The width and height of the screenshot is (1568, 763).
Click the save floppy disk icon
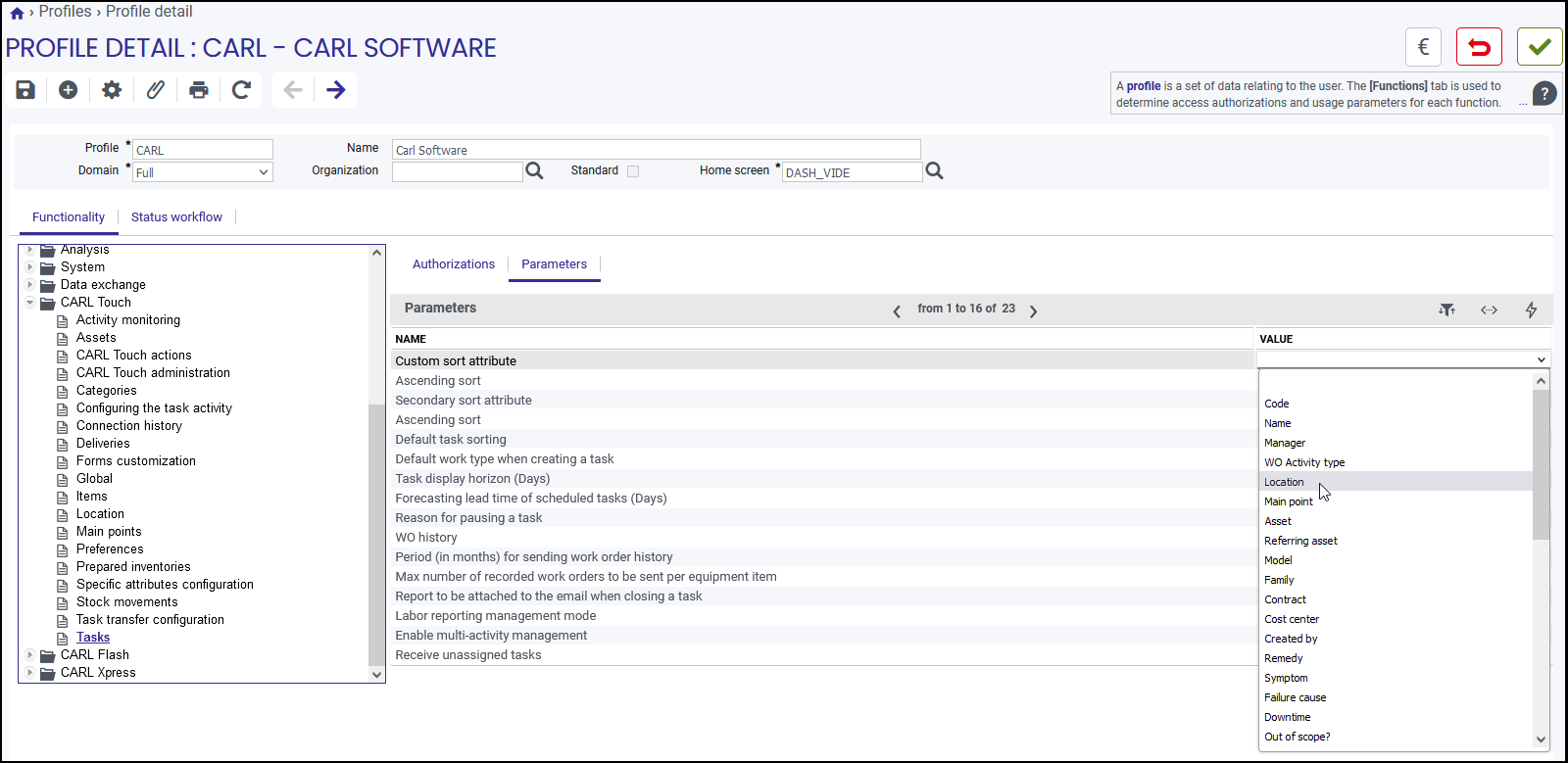tap(25, 90)
